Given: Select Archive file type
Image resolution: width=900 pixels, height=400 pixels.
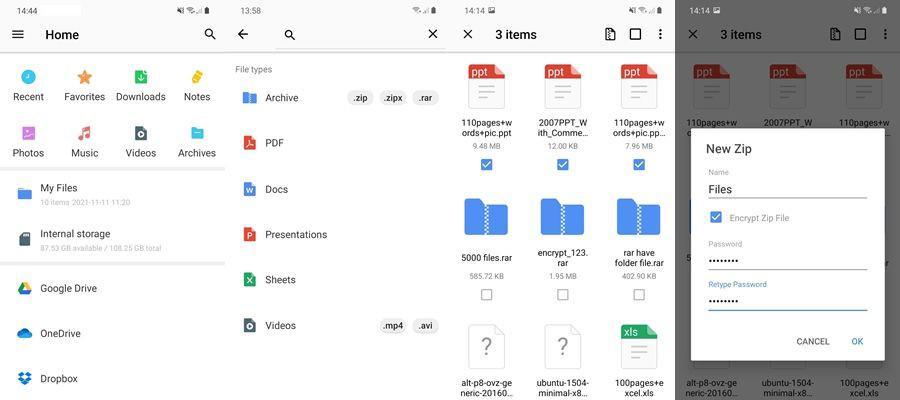Looking at the screenshot, I should (281, 98).
